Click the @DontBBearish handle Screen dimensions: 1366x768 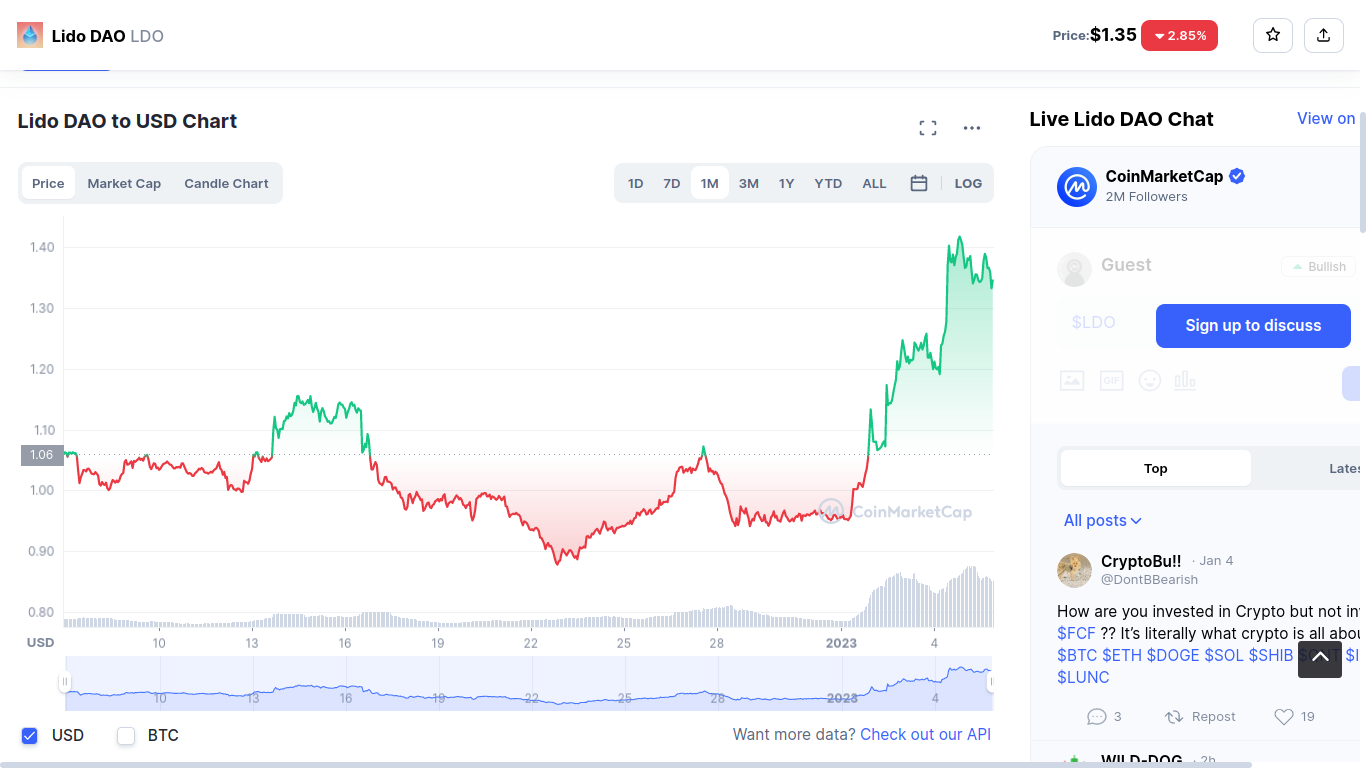click(x=1149, y=579)
